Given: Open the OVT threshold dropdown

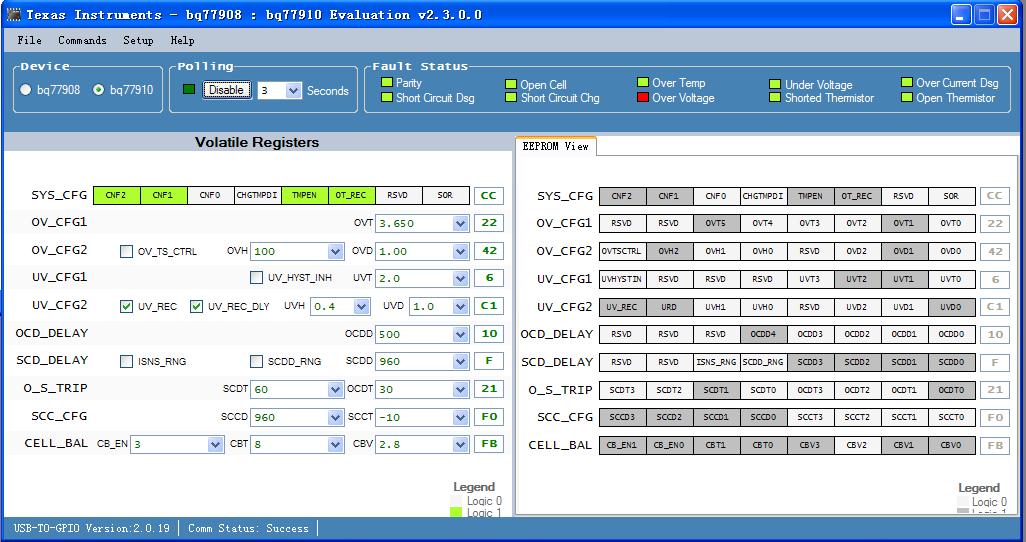Looking at the screenshot, I should [x=460, y=224].
